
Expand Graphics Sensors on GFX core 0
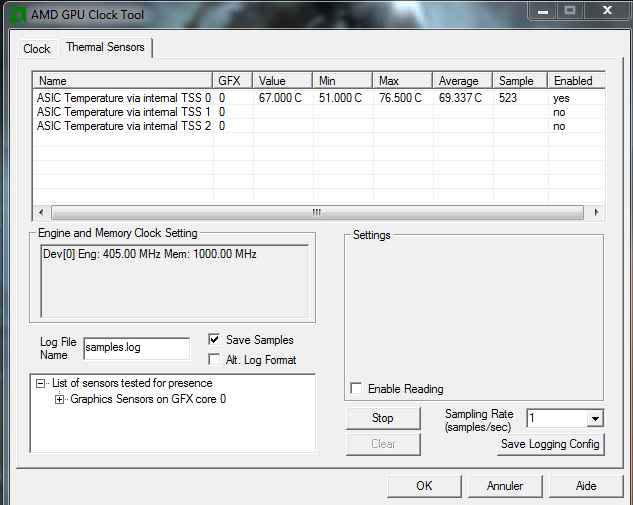60,399
